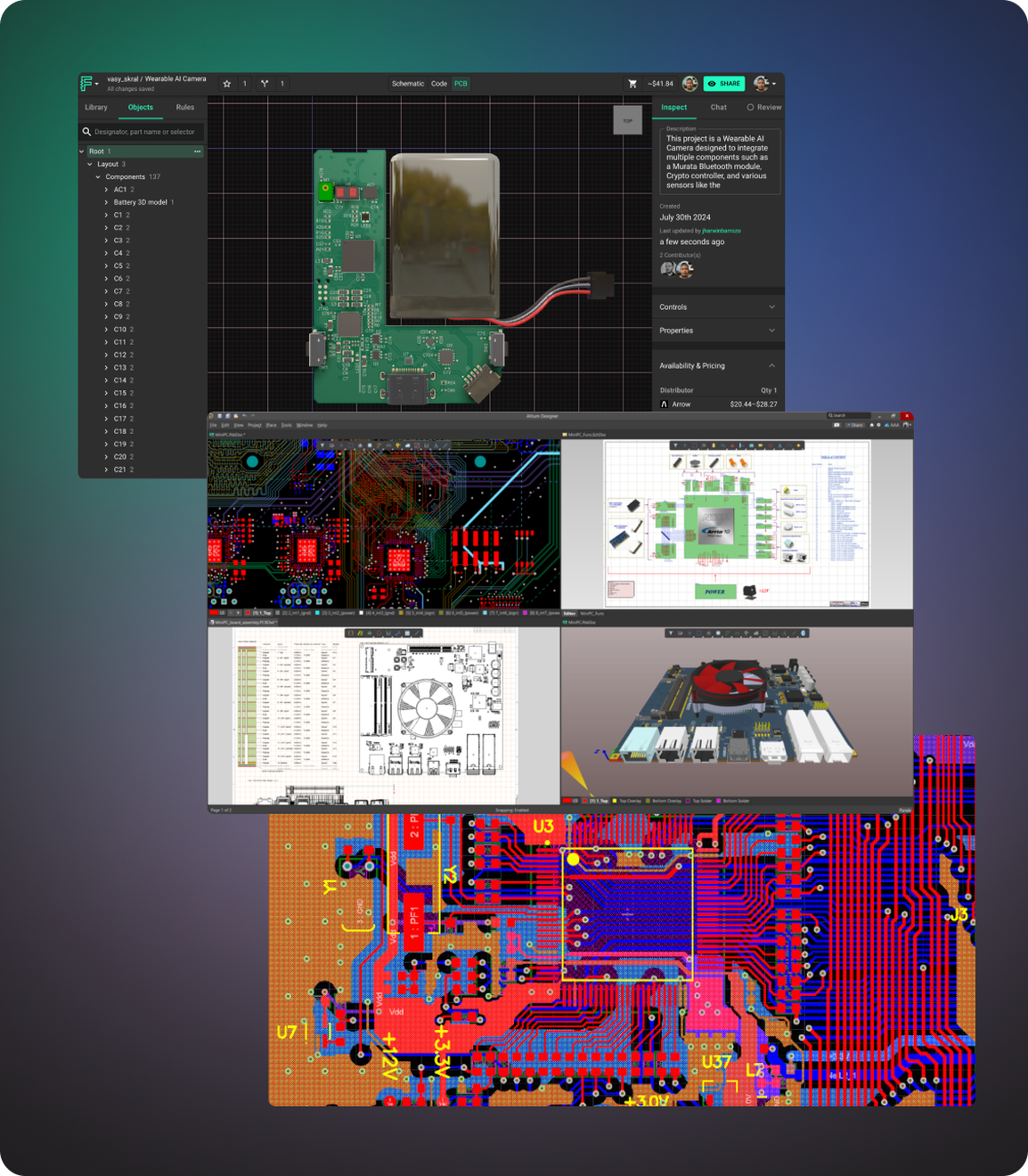Image resolution: width=1028 pixels, height=1176 pixels.
Task: Expand the Battery 3D model node
Action: click(106, 202)
